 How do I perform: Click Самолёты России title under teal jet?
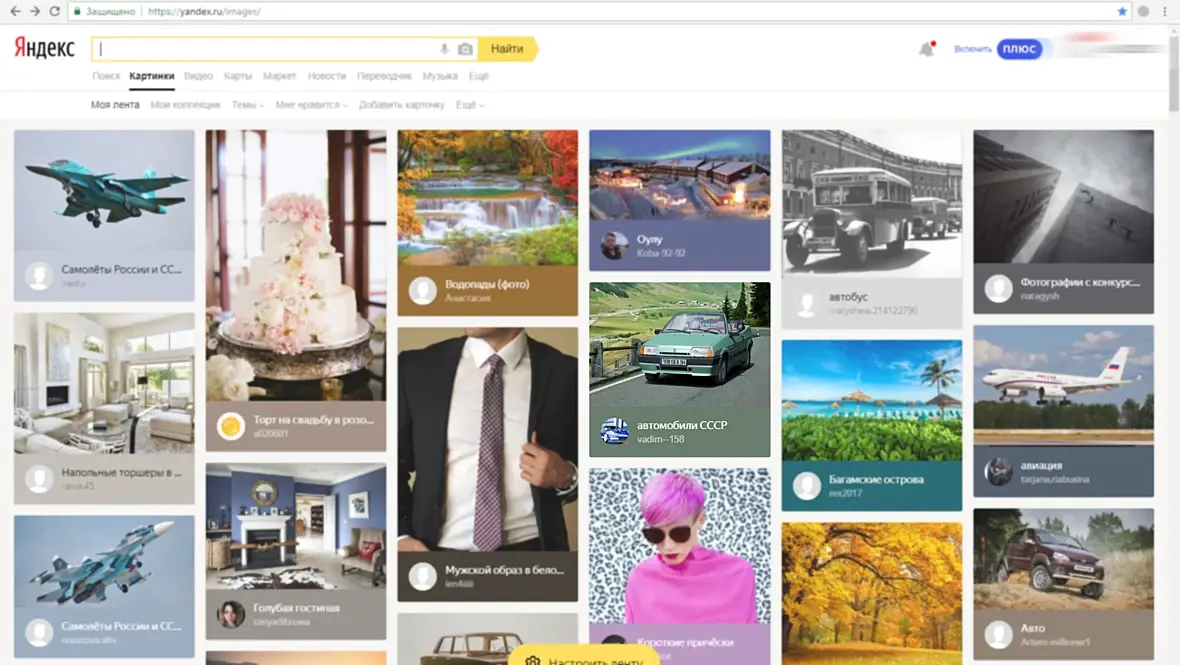click(x=122, y=269)
